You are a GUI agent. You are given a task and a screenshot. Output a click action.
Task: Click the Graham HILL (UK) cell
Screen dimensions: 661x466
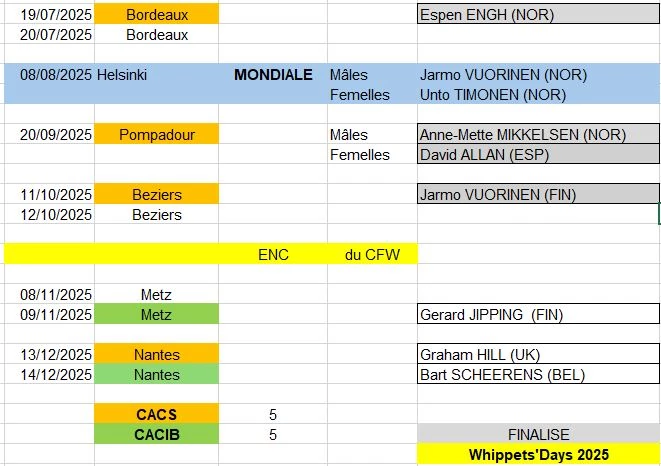(x=538, y=354)
